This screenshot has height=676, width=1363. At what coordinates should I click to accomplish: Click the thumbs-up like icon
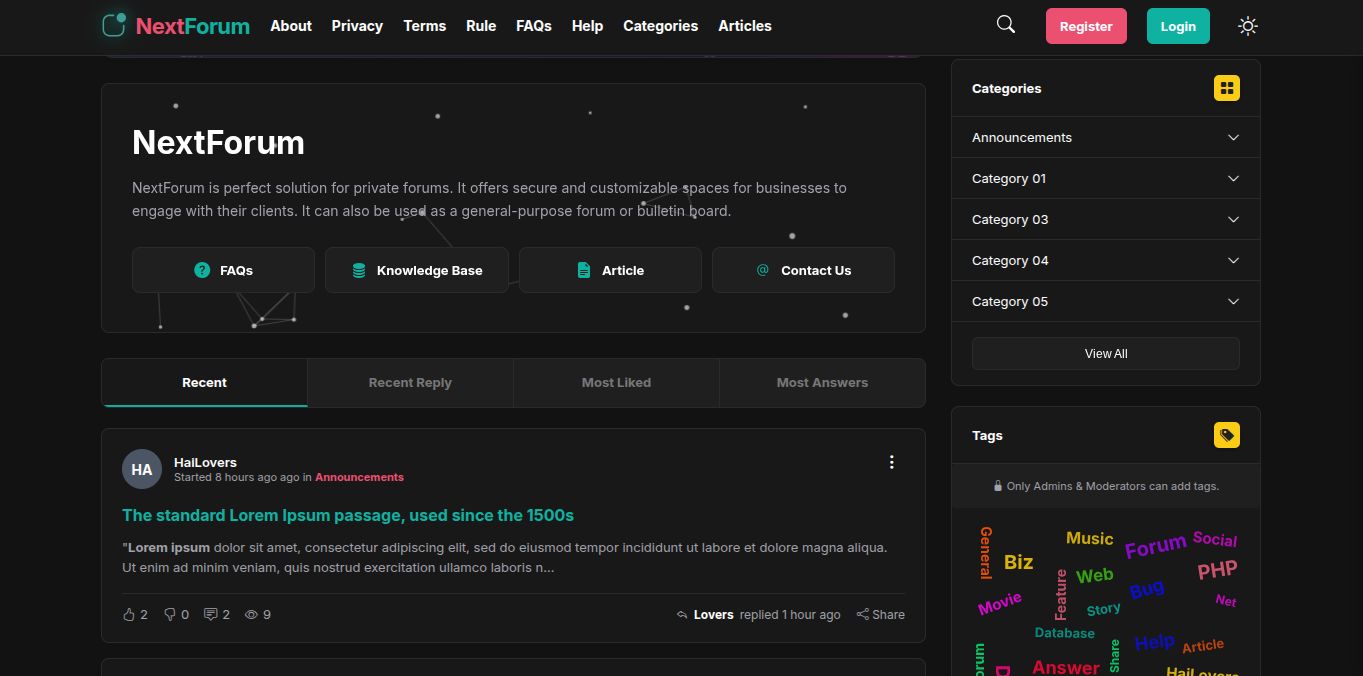pos(129,614)
